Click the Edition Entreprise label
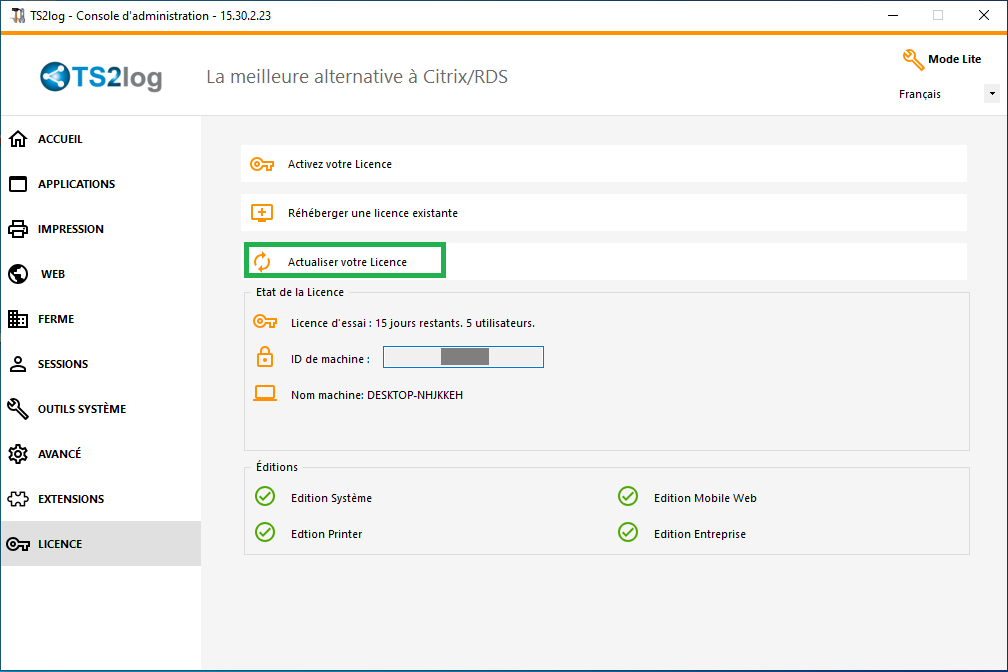The image size is (1008, 672). [x=699, y=534]
